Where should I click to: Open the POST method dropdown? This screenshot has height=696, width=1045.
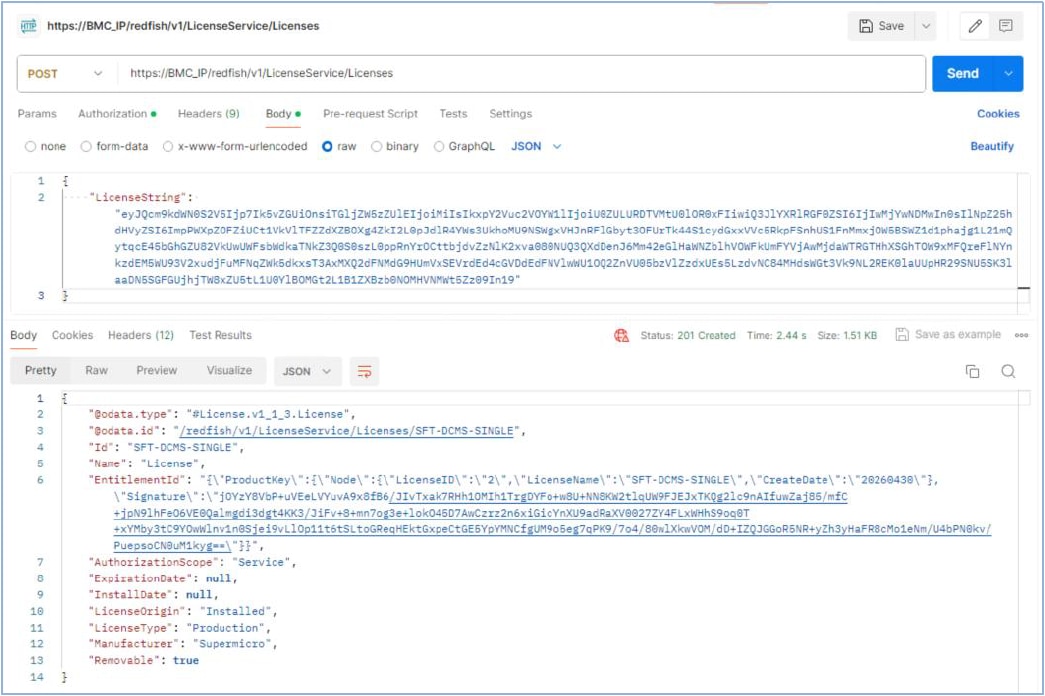[x=65, y=74]
